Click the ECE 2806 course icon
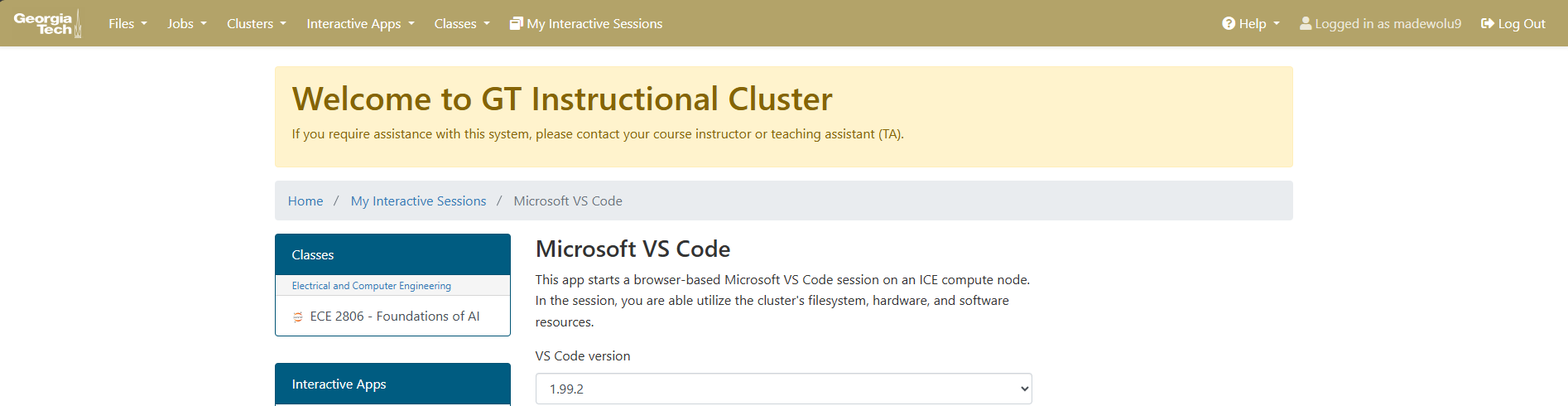This screenshot has width=1568, height=406. point(298,317)
